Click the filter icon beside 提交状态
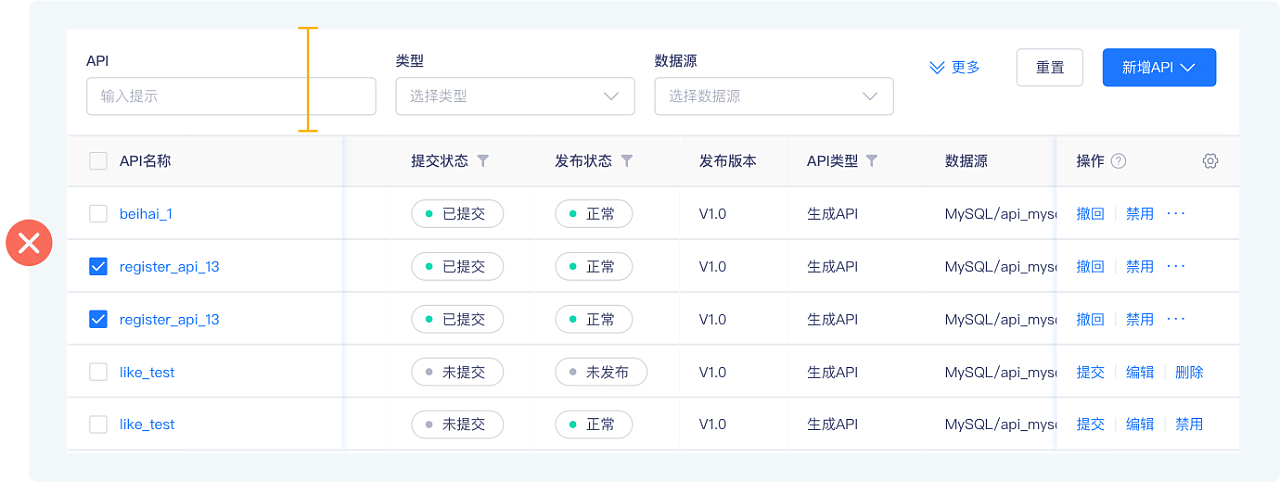 tap(483, 161)
